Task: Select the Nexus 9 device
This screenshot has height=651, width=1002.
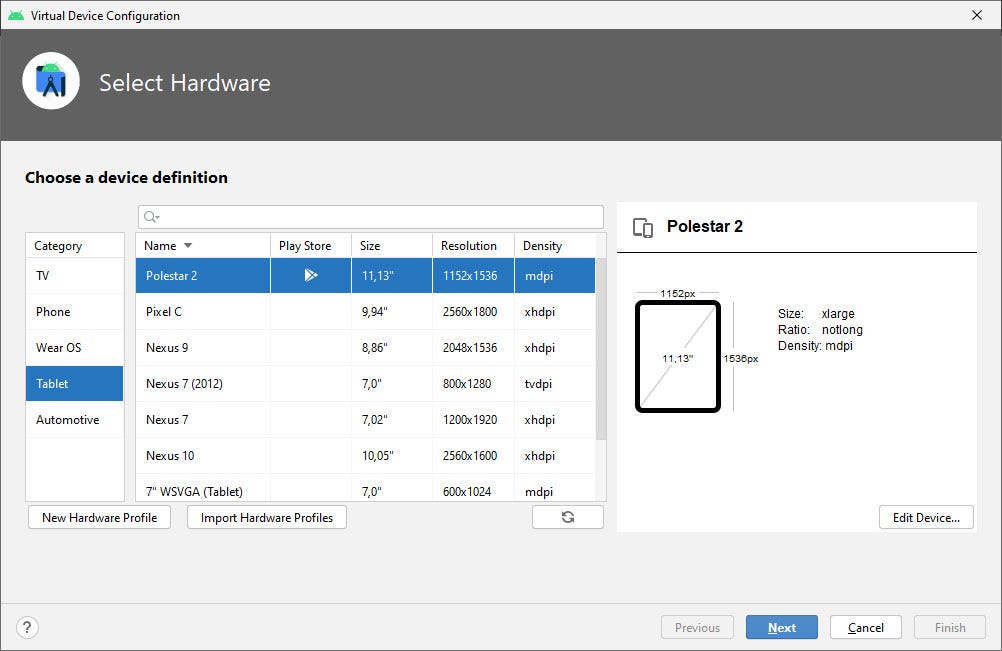Action: (x=366, y=348)
